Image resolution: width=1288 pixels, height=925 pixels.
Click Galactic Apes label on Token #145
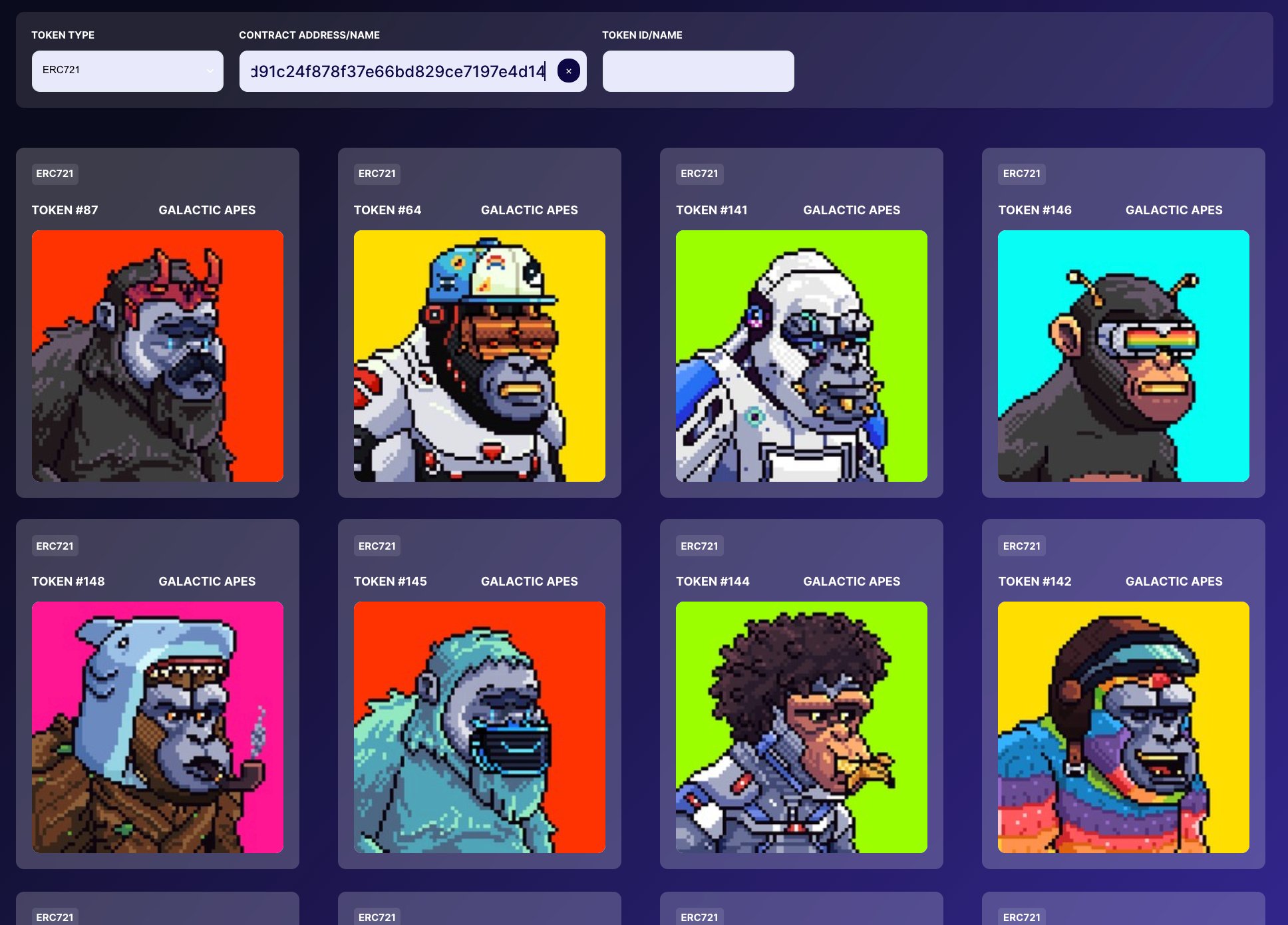[x=529, y=581]
